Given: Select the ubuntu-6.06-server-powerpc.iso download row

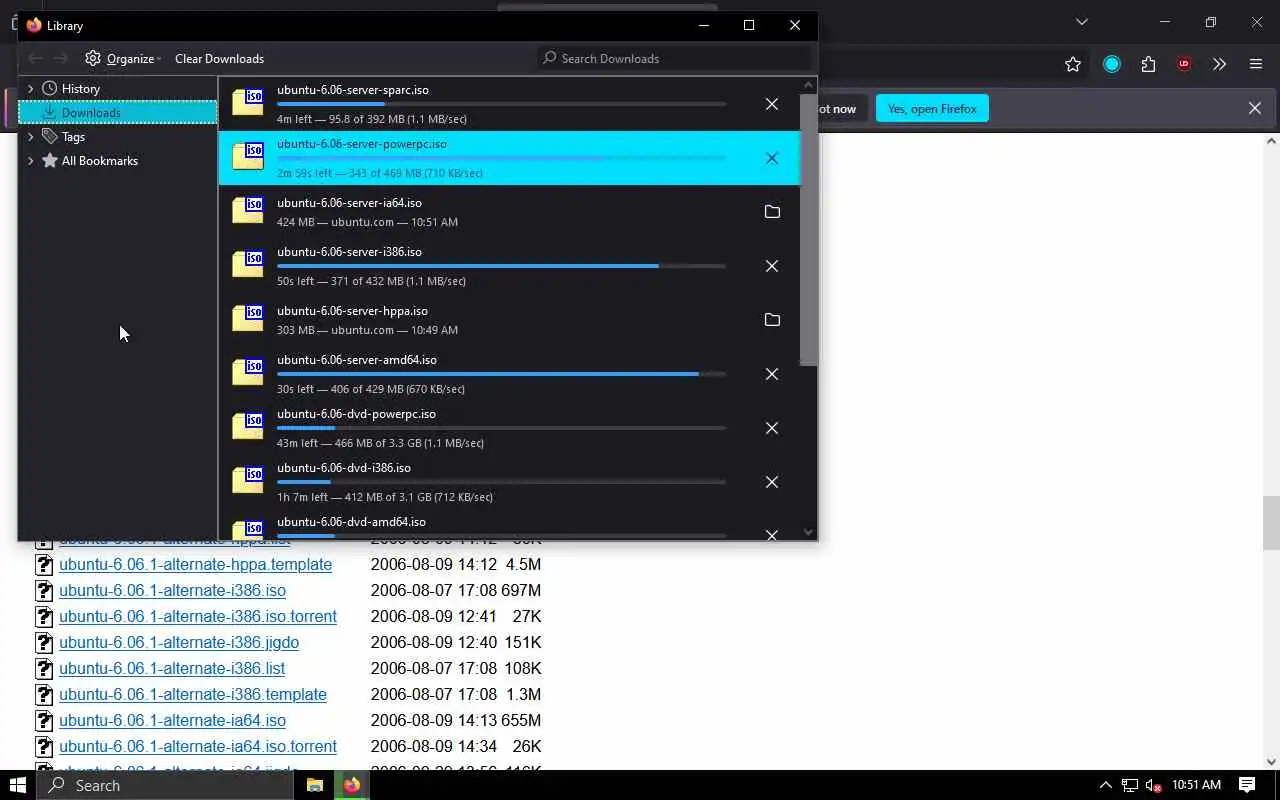Looking at the screenshot, I should pos(509,158).
